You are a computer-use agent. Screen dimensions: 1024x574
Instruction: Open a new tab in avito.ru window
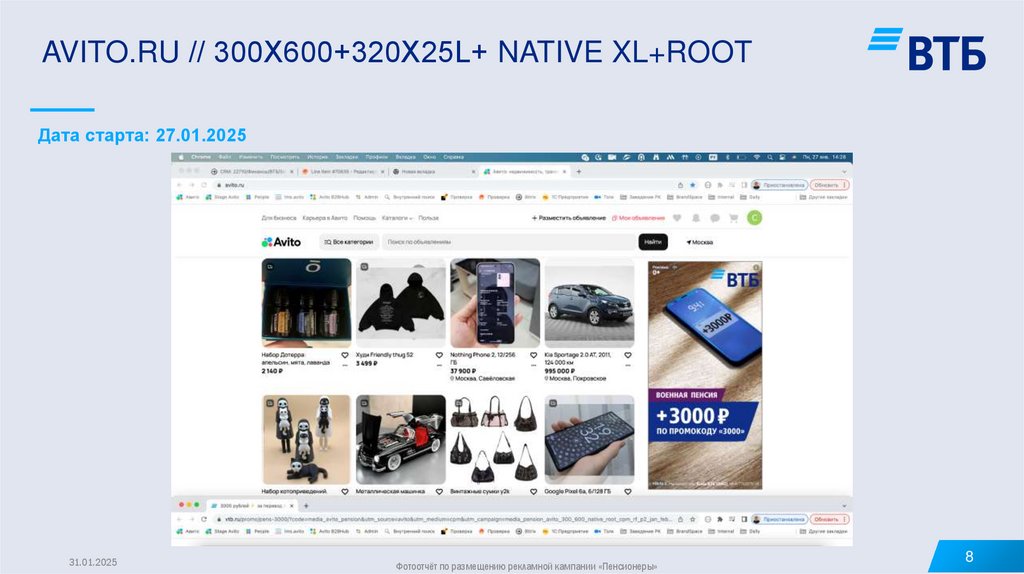[x=579, y=172]
